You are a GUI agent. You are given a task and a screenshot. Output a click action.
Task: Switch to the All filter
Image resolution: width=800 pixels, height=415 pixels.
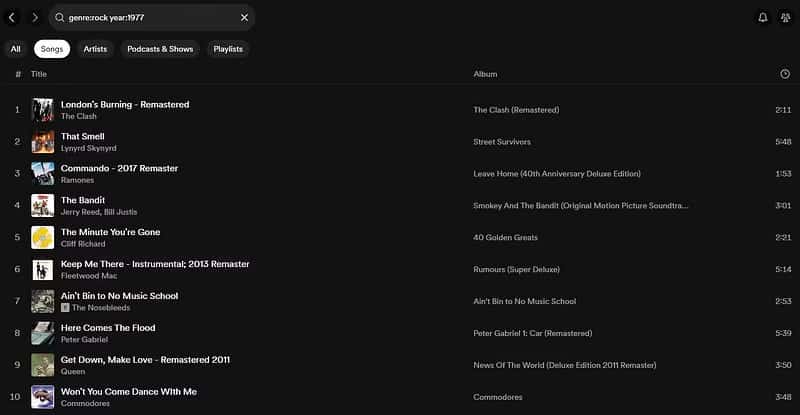(16, 49)
